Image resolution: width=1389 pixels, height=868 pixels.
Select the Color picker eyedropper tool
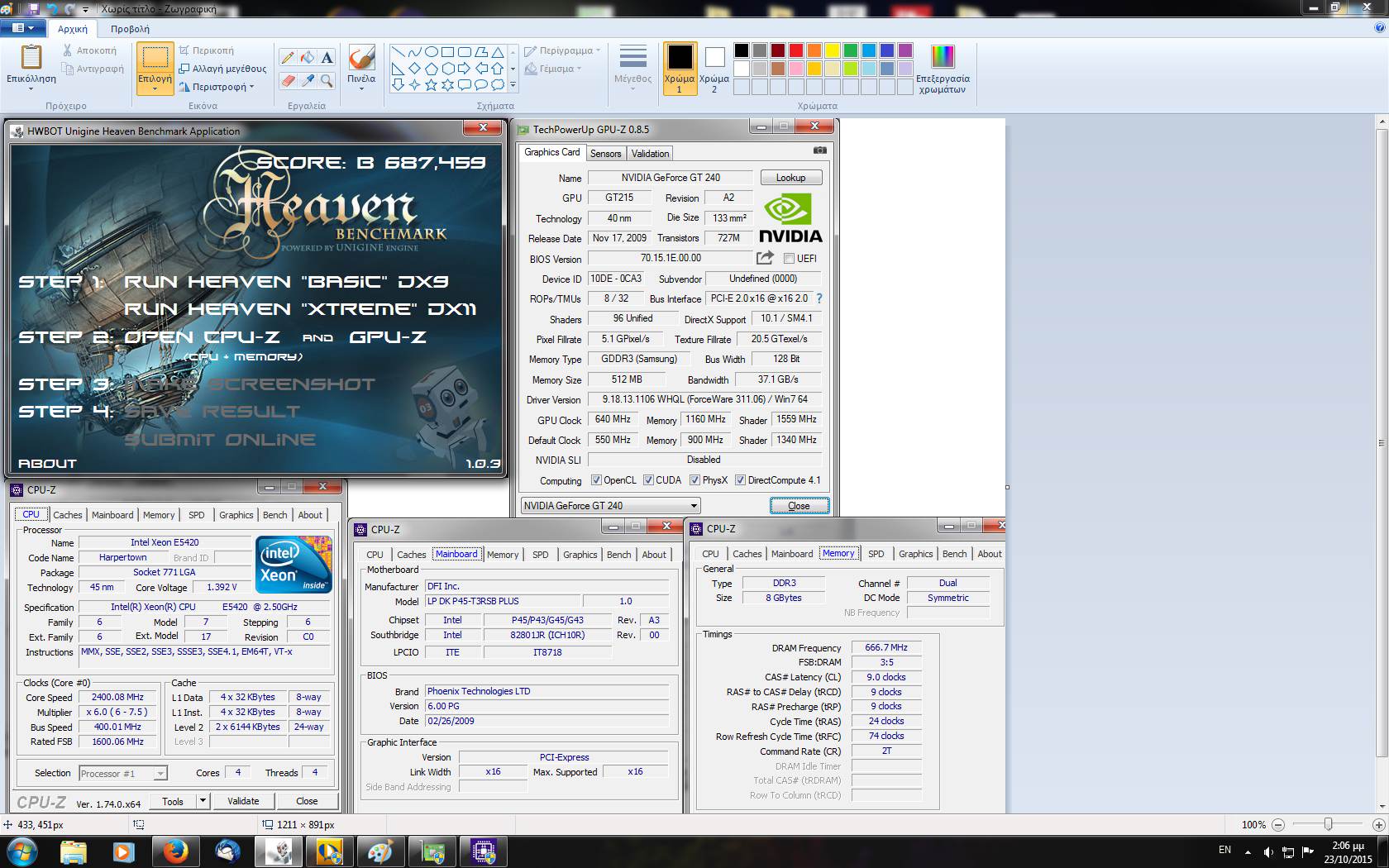(x=308, y=80)
